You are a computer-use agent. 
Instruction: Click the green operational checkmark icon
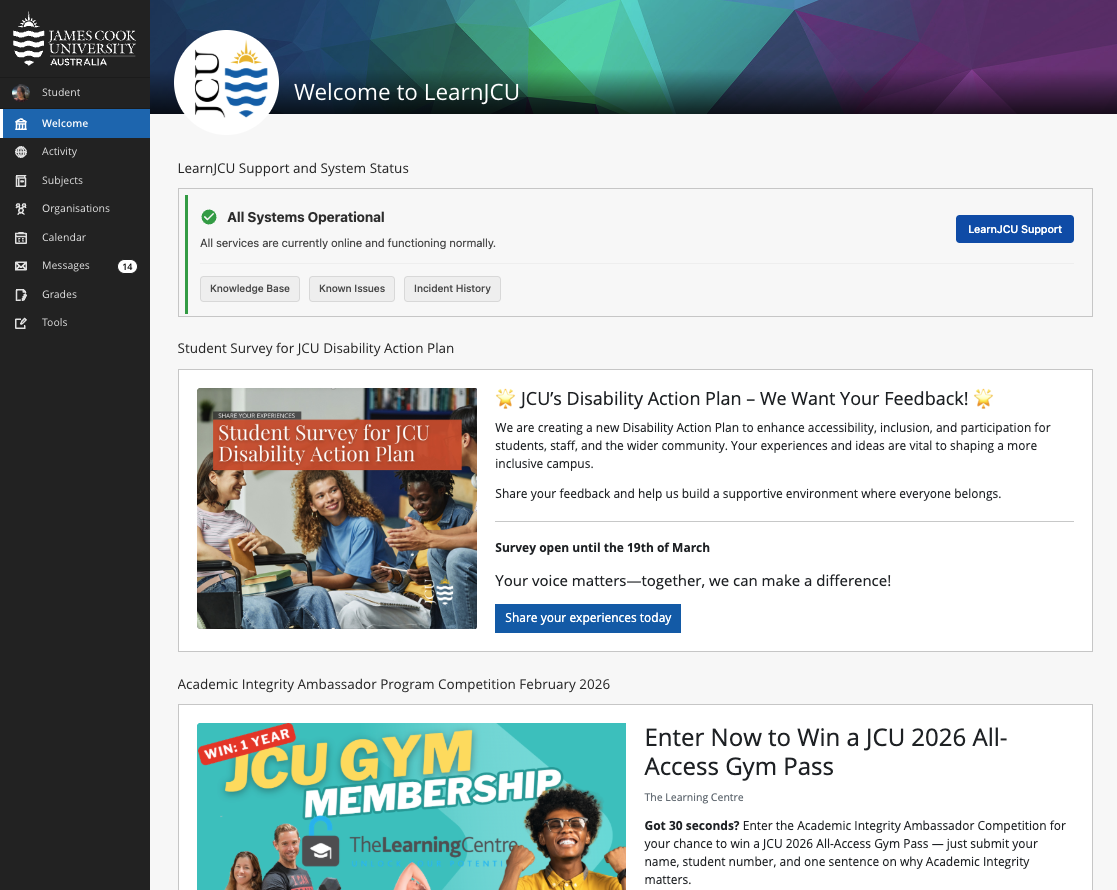point(209,217)
